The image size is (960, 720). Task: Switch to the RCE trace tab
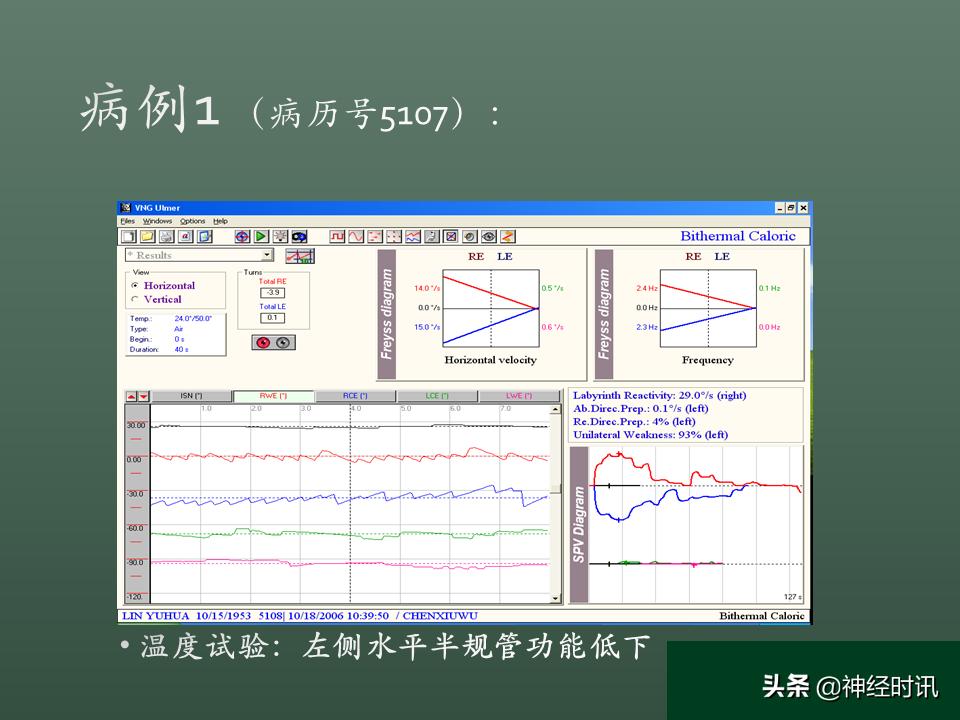tap(355, 396)
